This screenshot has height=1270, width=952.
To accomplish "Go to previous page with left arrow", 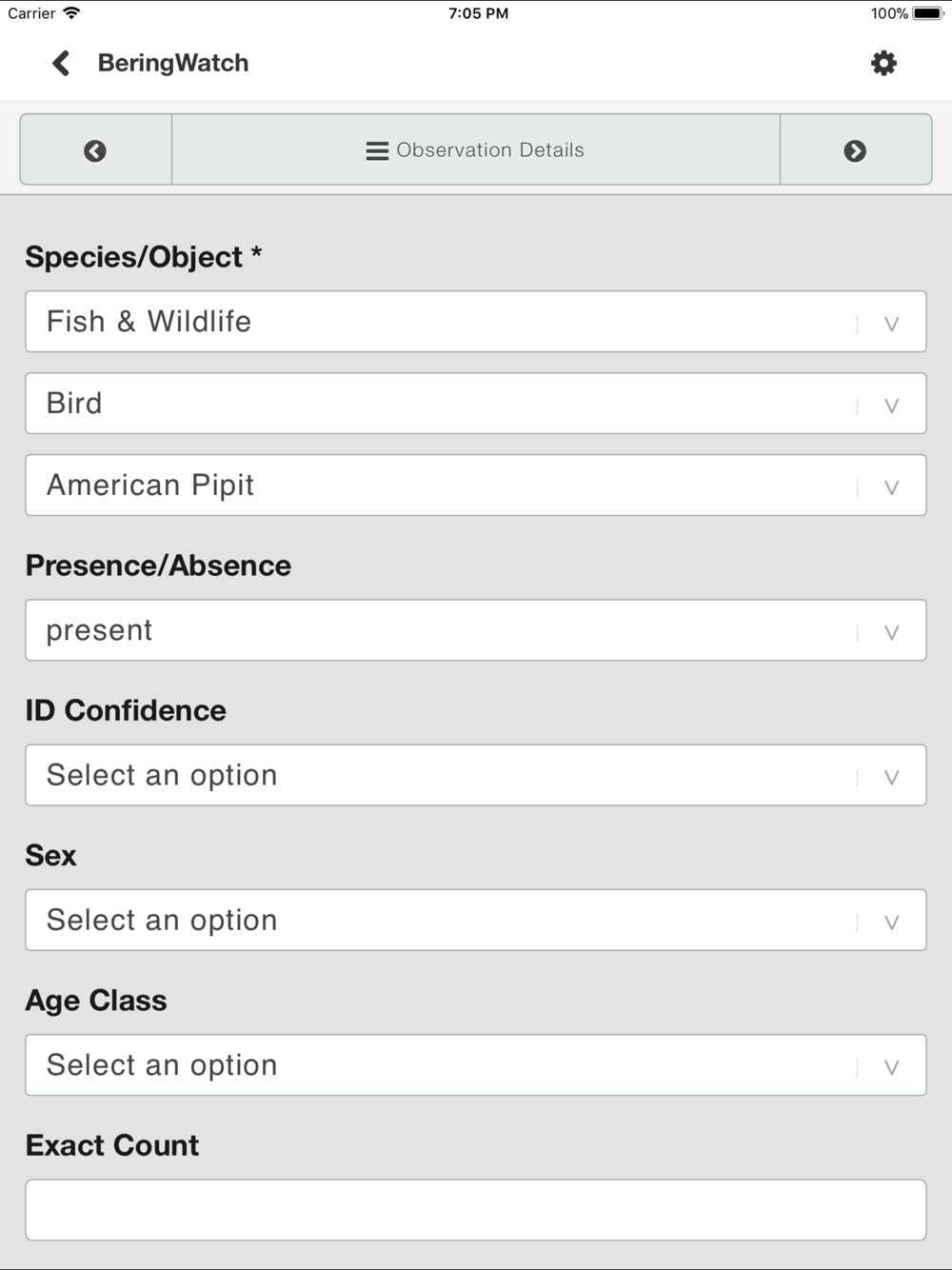I will pyautogui.click(x=95, y=150).
